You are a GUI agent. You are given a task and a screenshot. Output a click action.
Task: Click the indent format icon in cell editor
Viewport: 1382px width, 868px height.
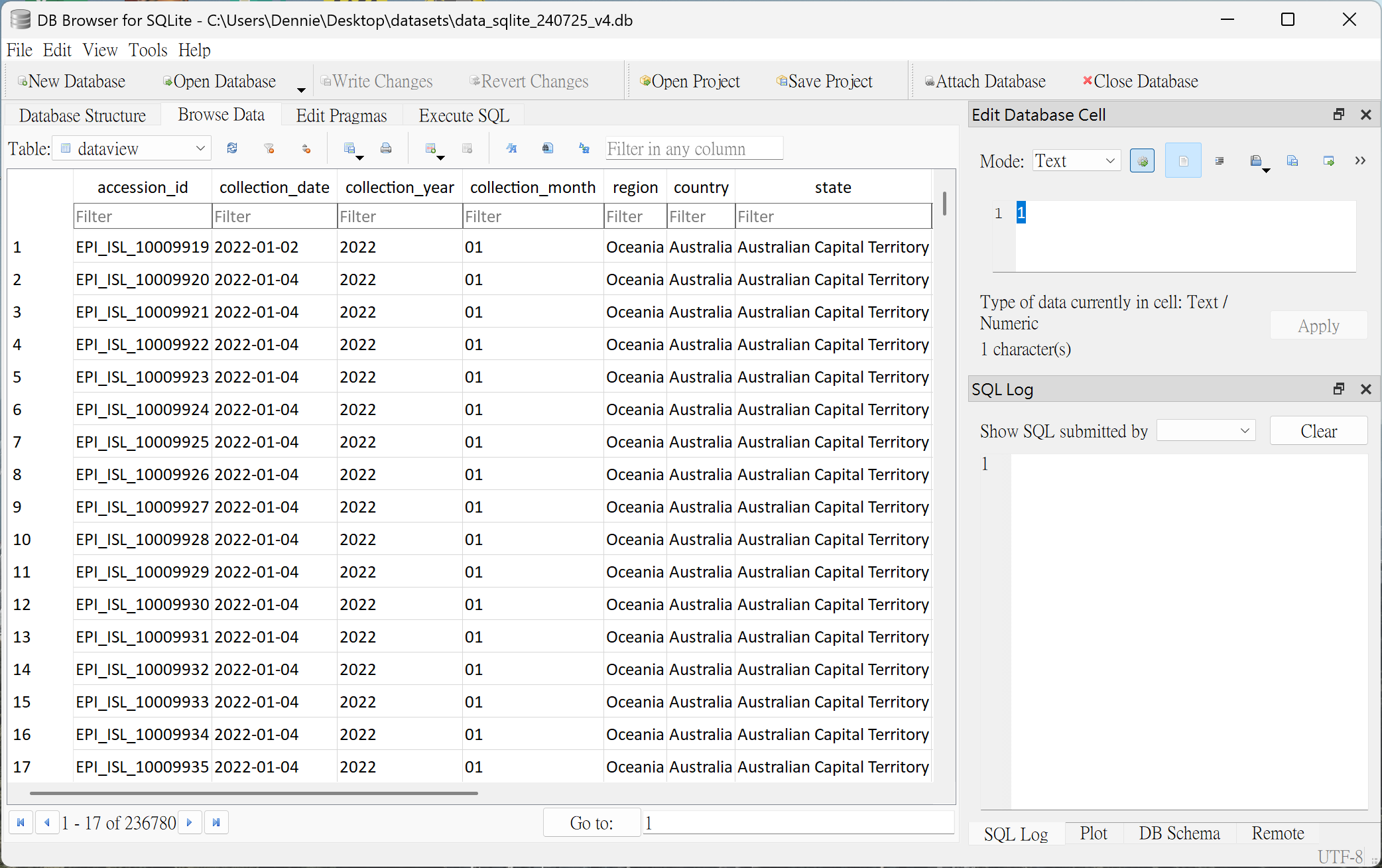tap(1220, 161)
